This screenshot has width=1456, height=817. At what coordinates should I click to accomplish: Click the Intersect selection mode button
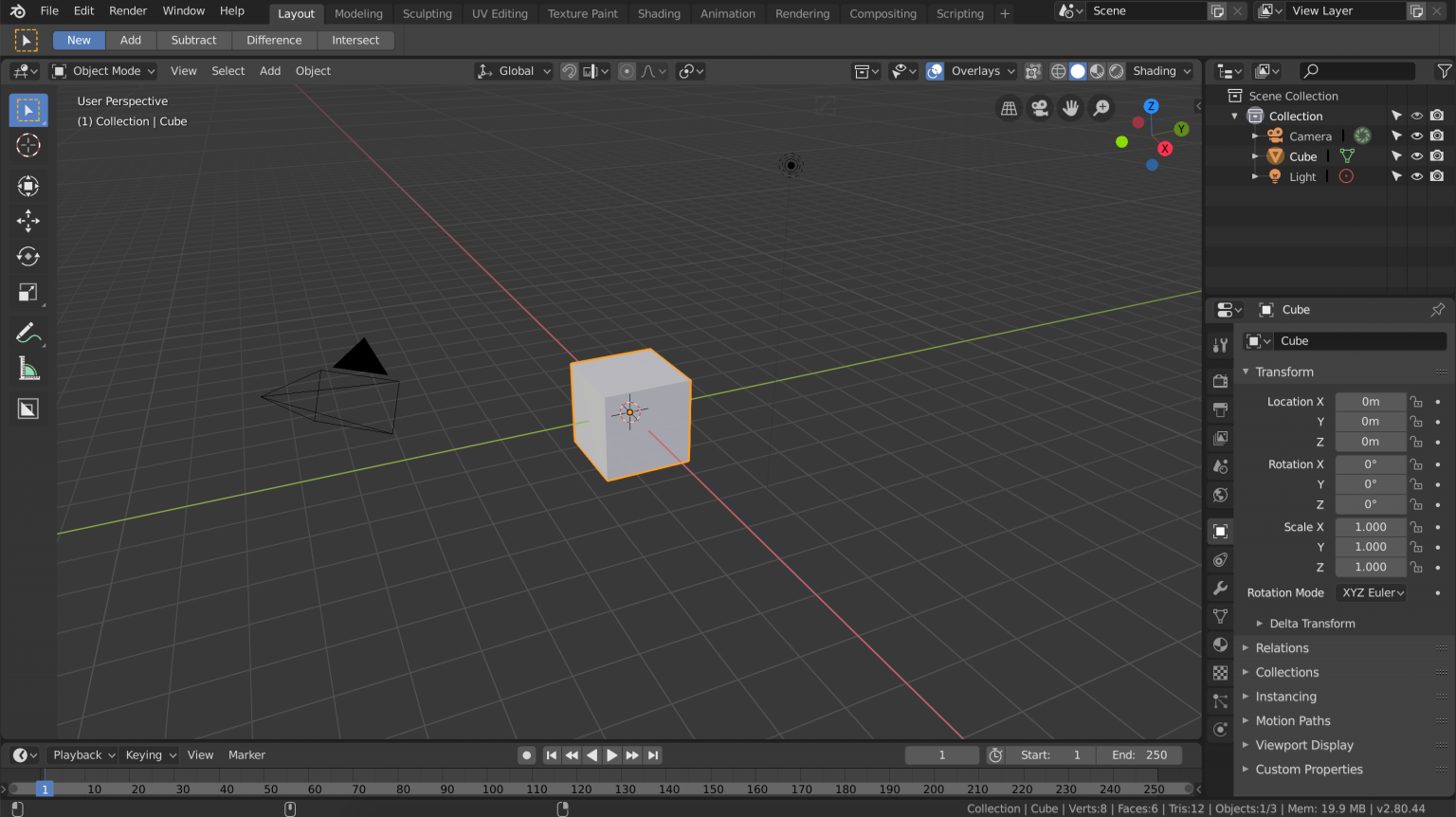tap(355, 41)
